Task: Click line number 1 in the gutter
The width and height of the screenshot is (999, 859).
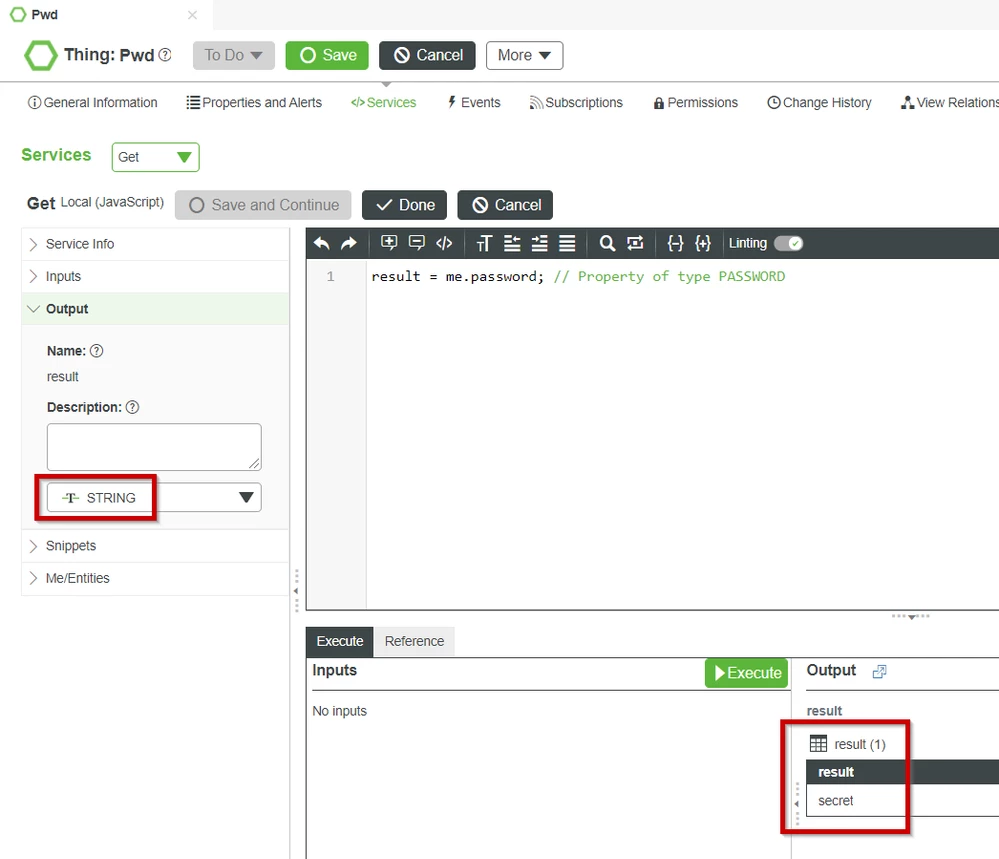Action: coord(330,277)
